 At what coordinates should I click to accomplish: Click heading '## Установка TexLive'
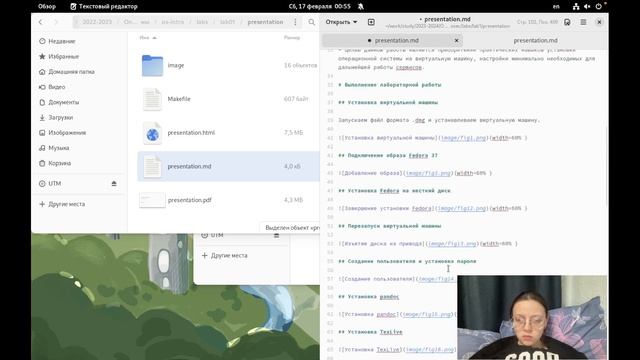tap(370, 332)
